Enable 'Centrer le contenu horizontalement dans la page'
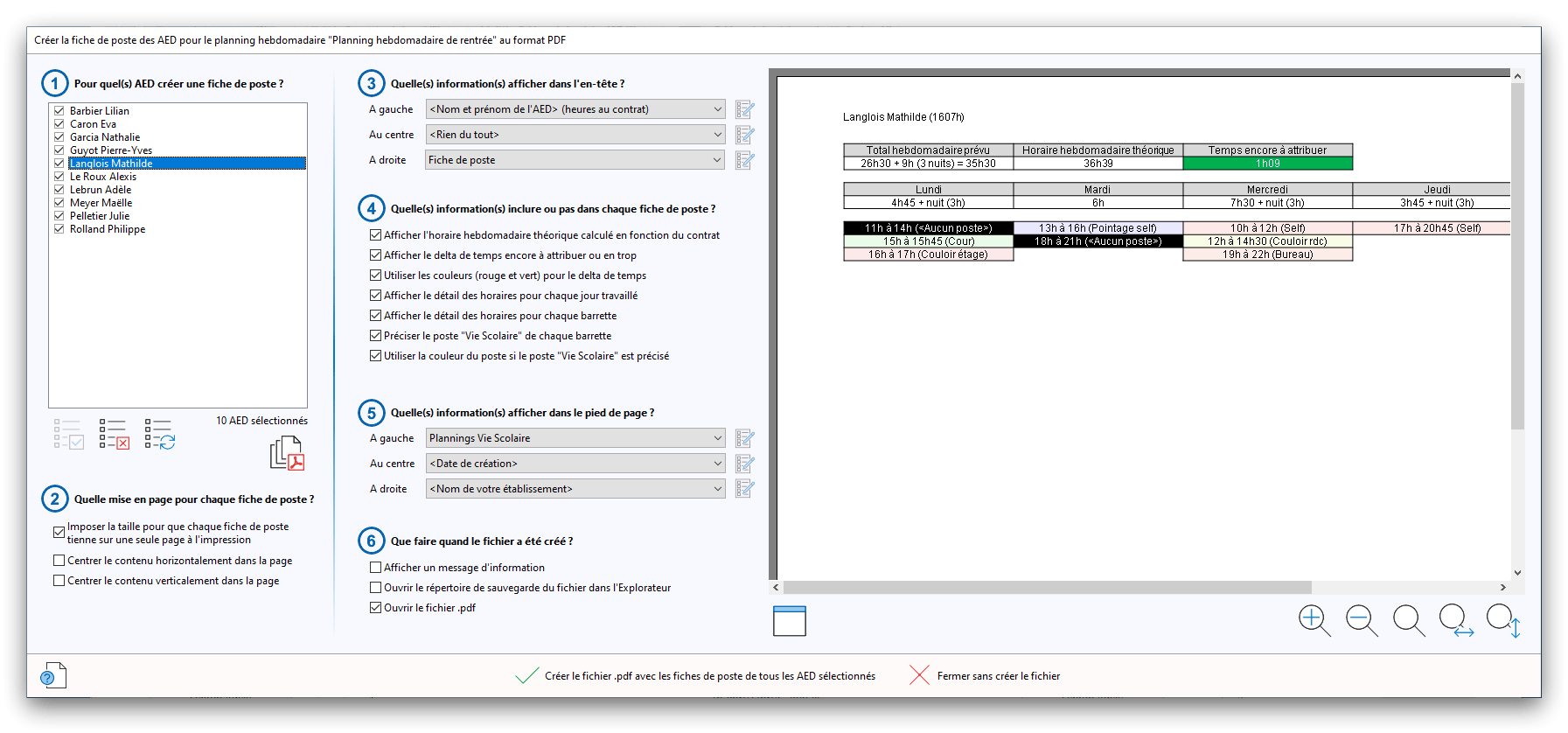 (x=59, y=561)
